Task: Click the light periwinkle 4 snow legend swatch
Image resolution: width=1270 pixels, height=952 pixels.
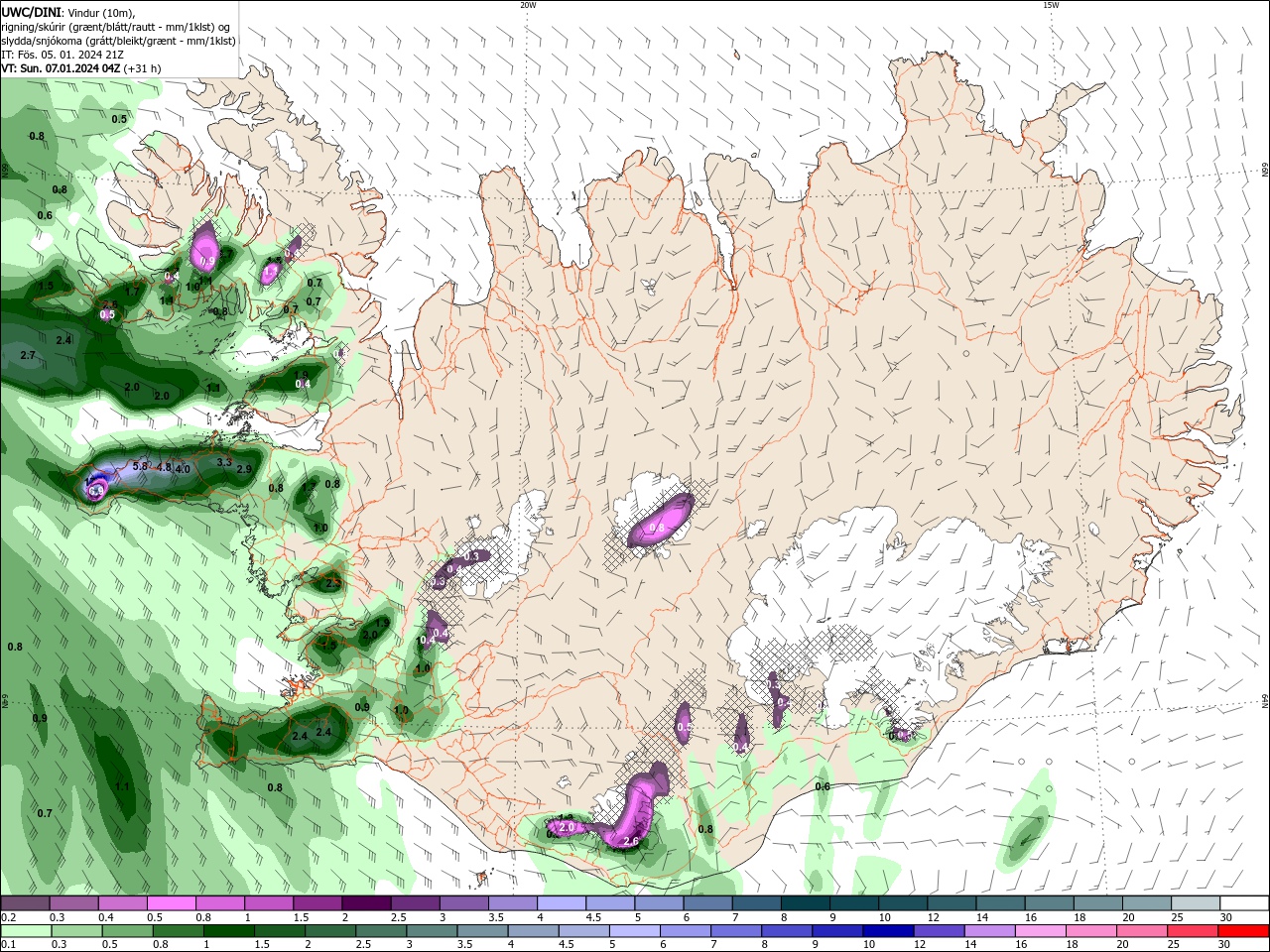Action: [x=561, y=903]
